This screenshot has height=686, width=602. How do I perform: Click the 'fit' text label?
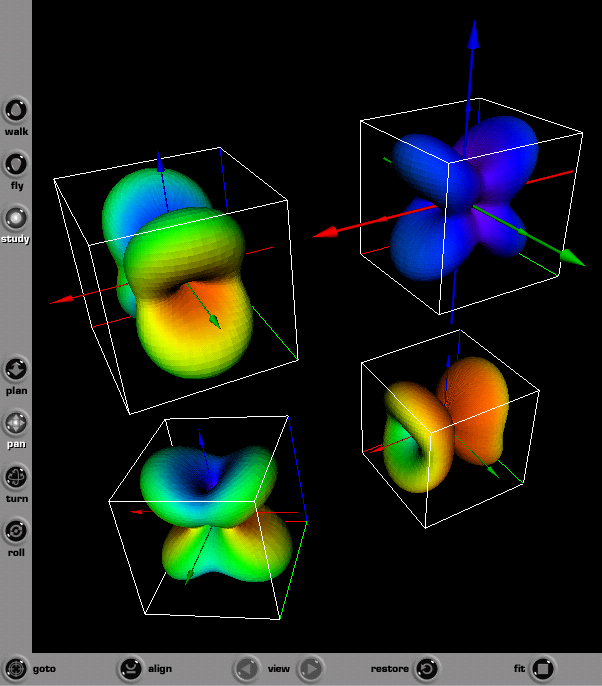519,668
